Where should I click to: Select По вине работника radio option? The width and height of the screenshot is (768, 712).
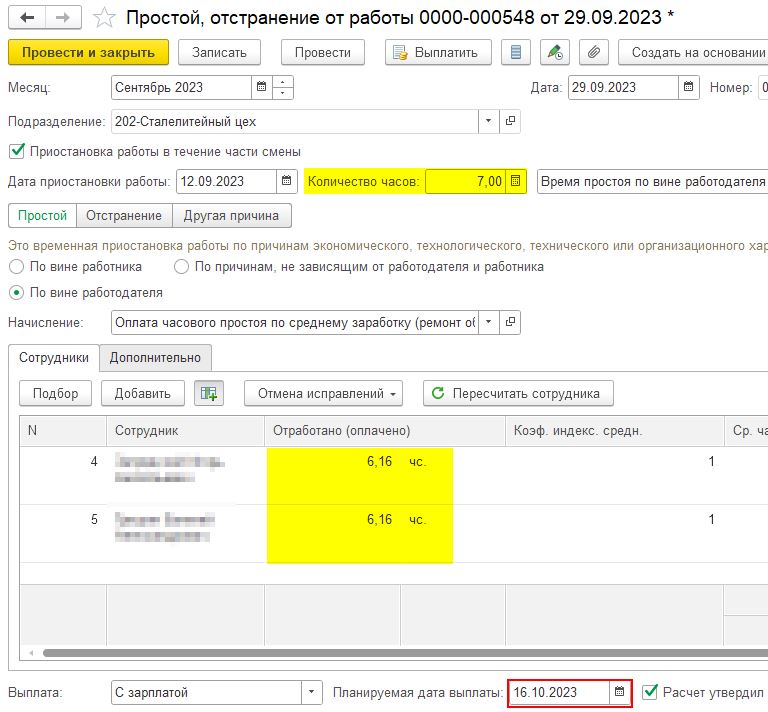click(x=17, y=267)
